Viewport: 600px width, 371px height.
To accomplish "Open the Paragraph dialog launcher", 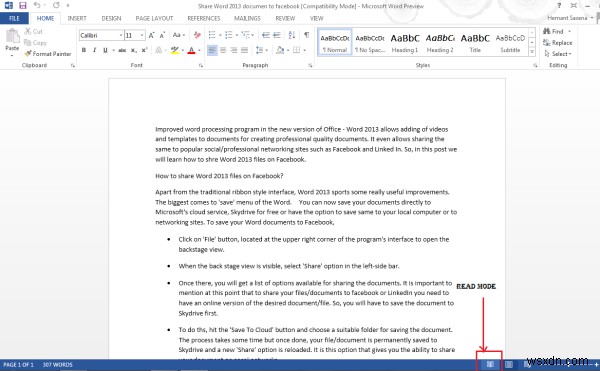I will coord(310,66).
